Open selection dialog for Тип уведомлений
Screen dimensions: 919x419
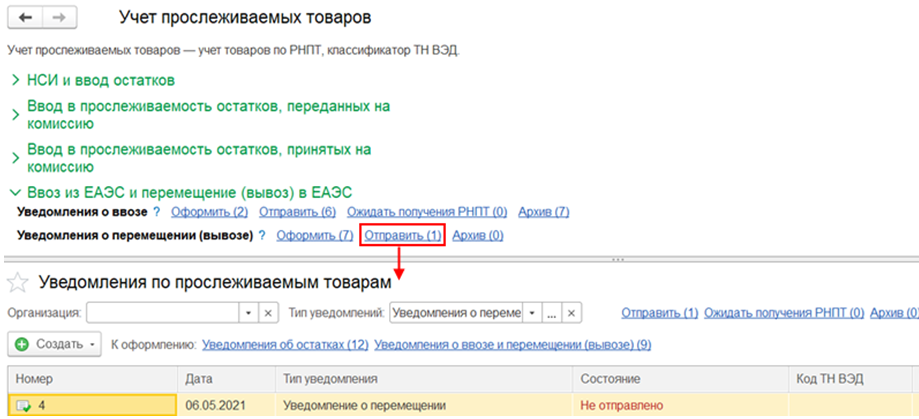click(552, 313)
